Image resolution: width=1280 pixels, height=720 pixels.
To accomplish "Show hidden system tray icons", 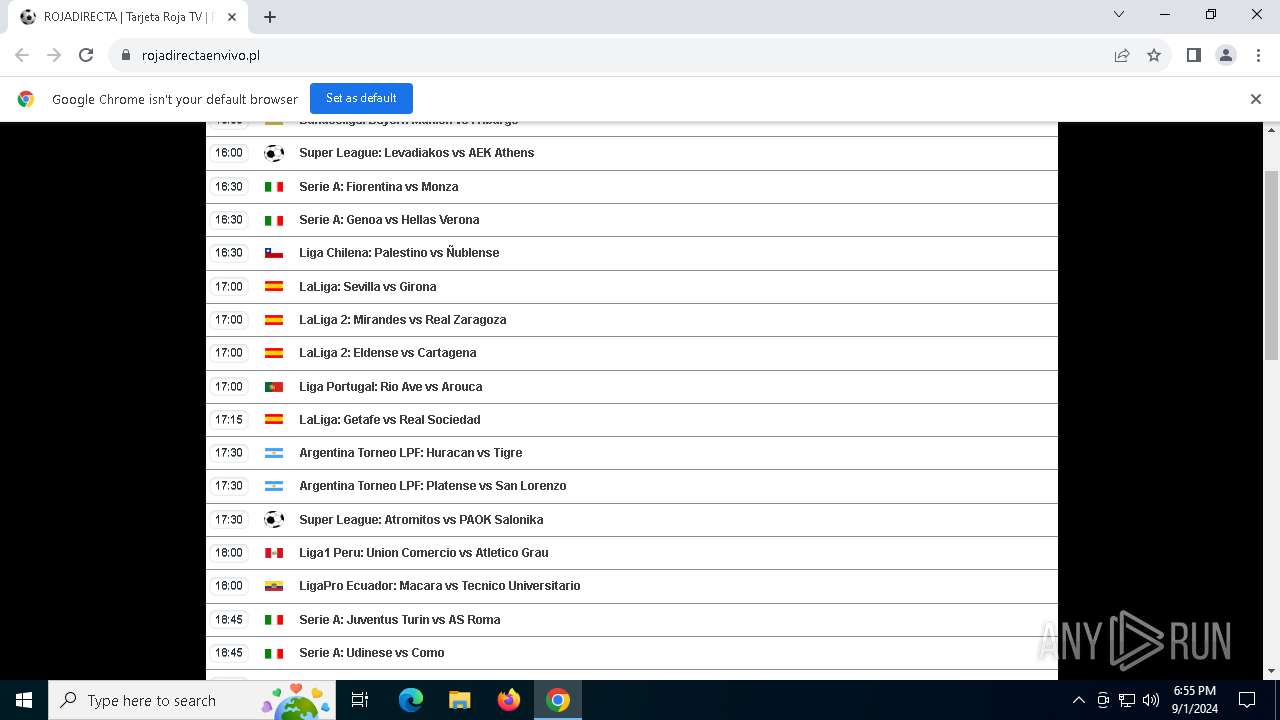I will point(1079,700).
